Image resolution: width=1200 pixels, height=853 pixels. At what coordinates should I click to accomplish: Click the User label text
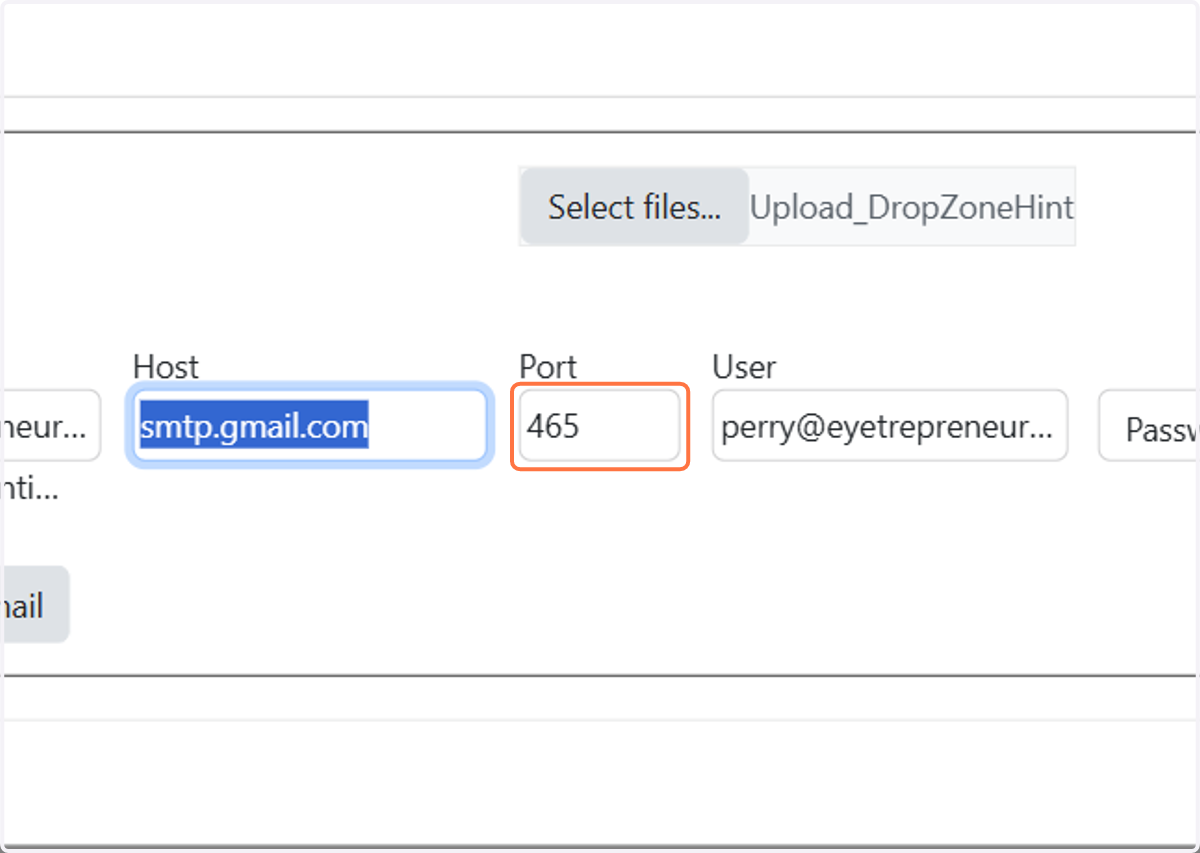[x=744, y=367]
